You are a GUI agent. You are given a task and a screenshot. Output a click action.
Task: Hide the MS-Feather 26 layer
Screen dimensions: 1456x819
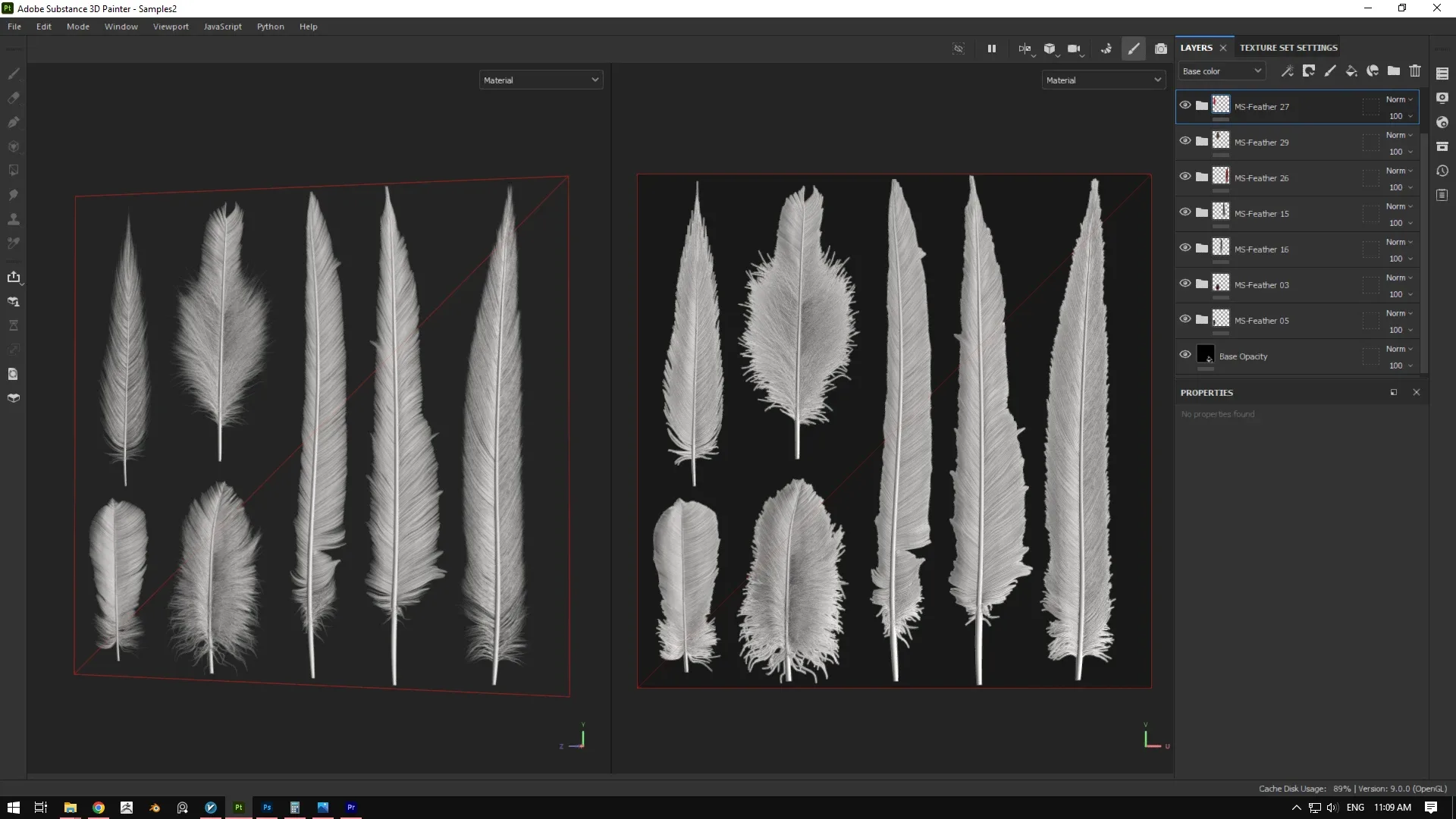1185,177
